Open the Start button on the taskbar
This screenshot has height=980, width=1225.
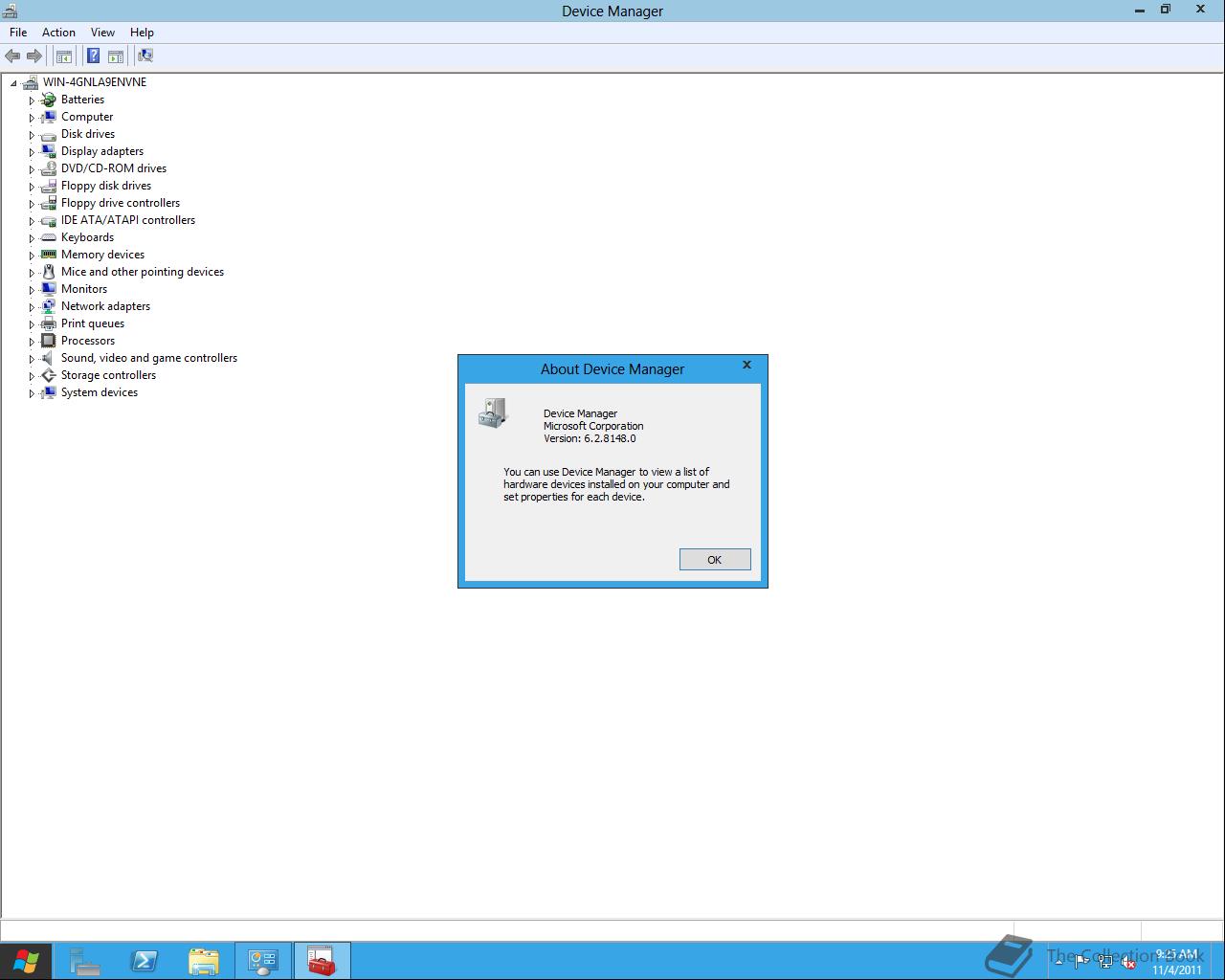(26, 961)
